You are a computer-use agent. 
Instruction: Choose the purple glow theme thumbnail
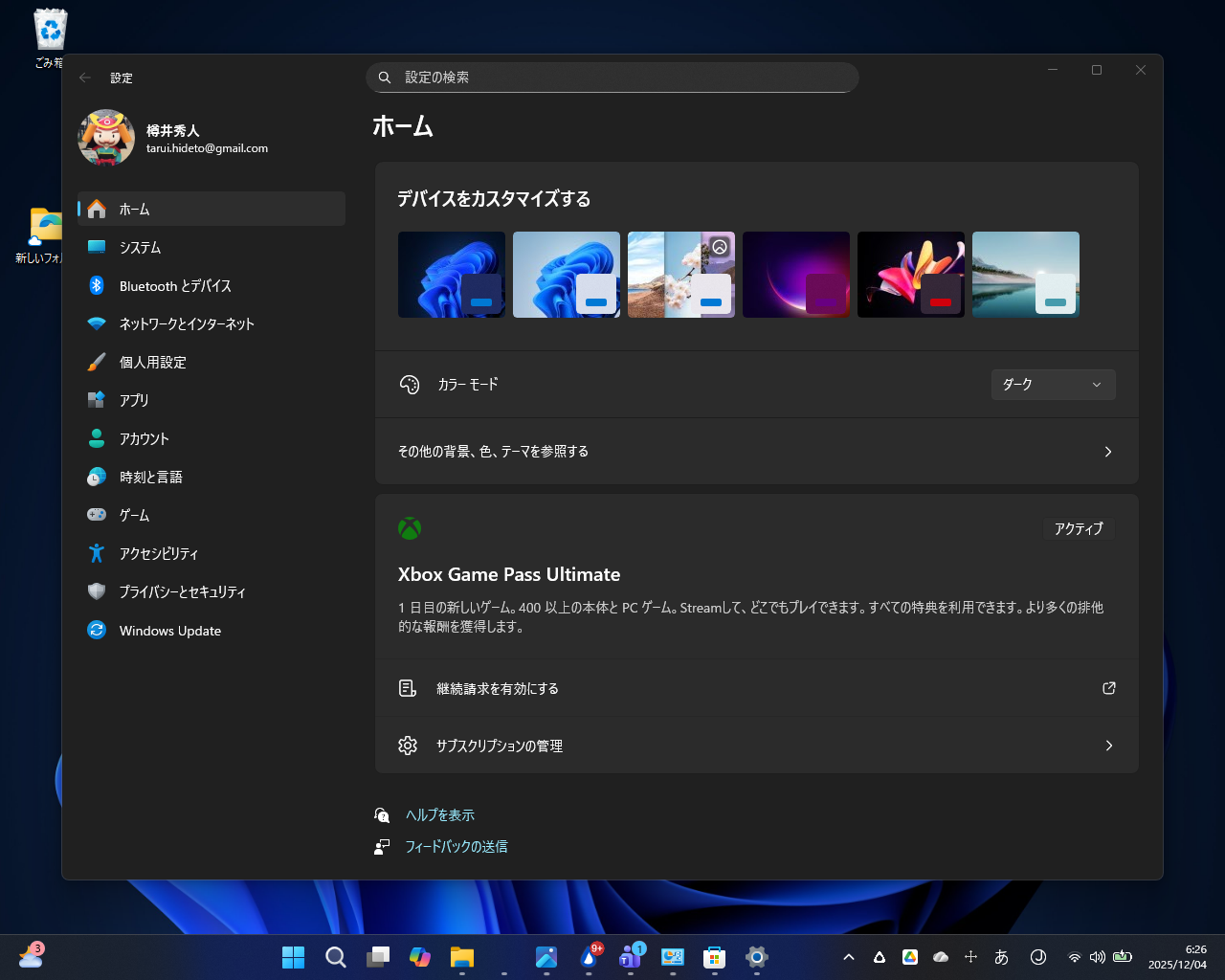coord(796,275)
